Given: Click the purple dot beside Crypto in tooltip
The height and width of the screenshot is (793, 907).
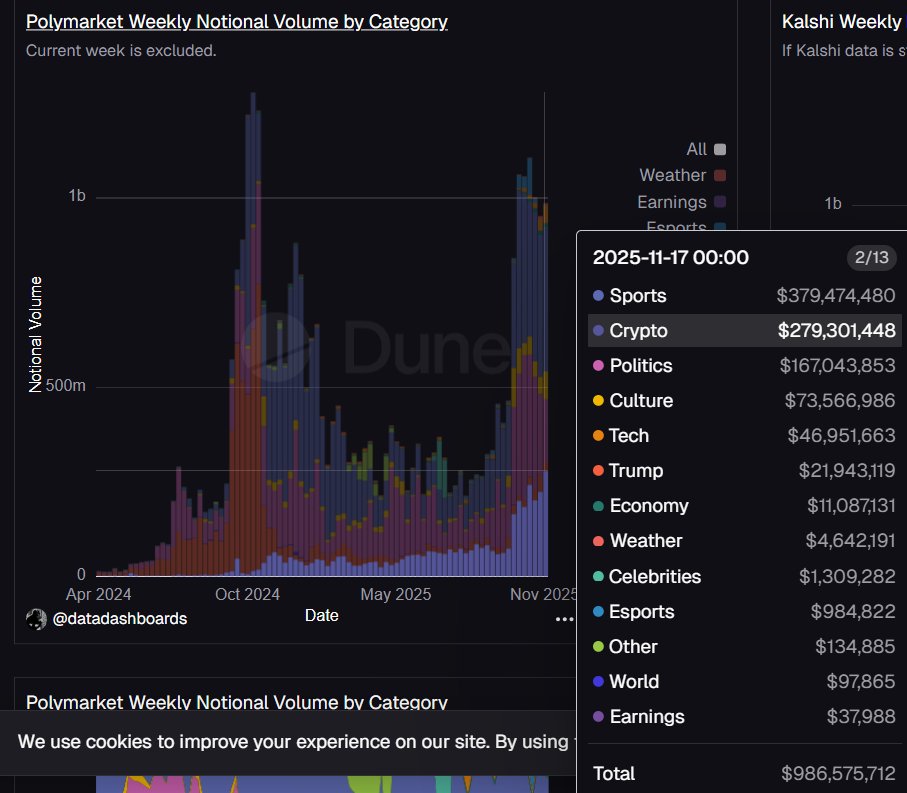Looking at the screenshot, I should click(600, 330).
